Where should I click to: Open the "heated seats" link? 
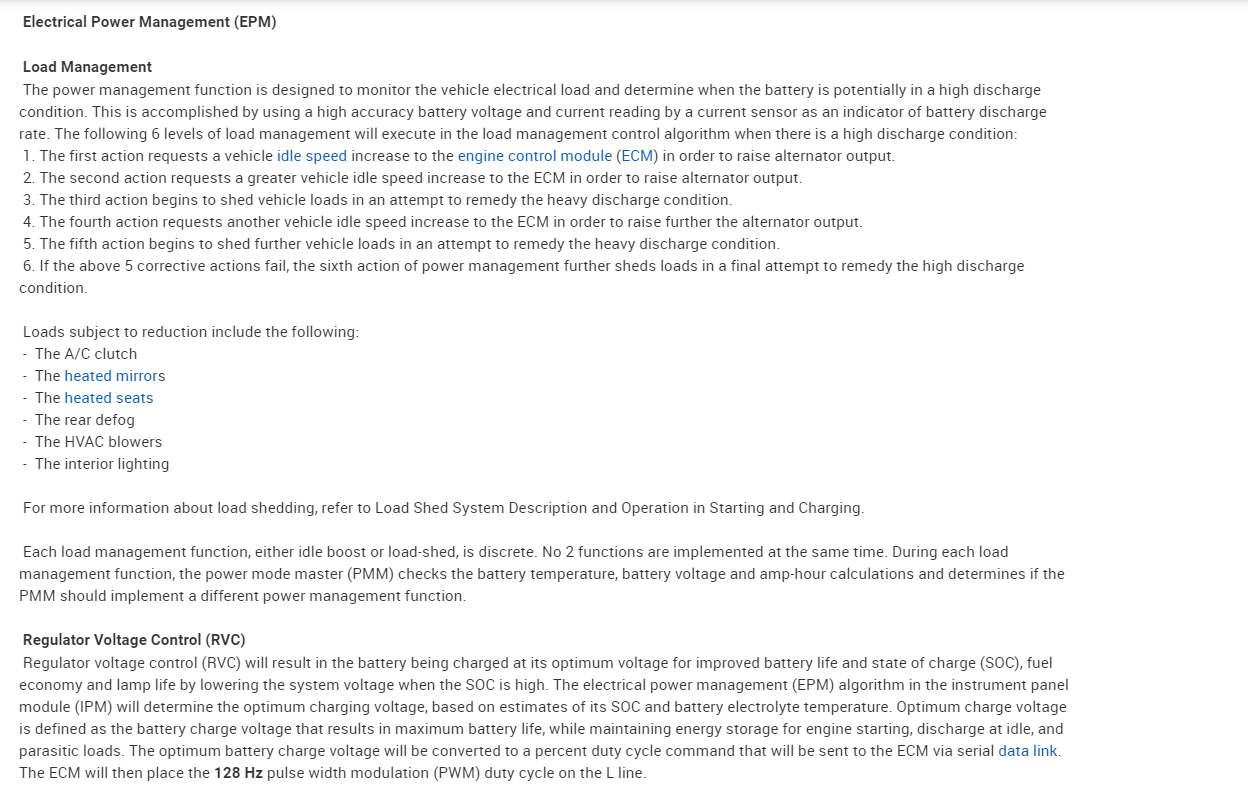pos(109,398)
